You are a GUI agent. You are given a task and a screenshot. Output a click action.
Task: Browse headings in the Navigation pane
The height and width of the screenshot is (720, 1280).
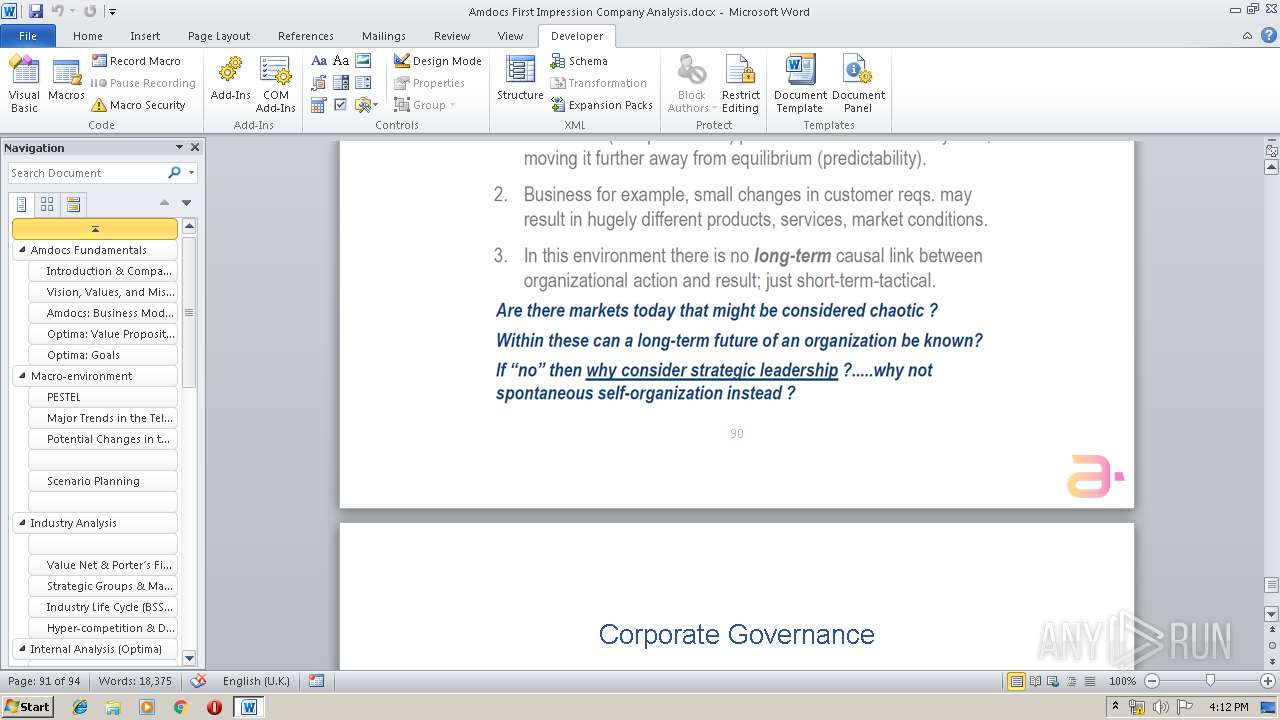22,204
